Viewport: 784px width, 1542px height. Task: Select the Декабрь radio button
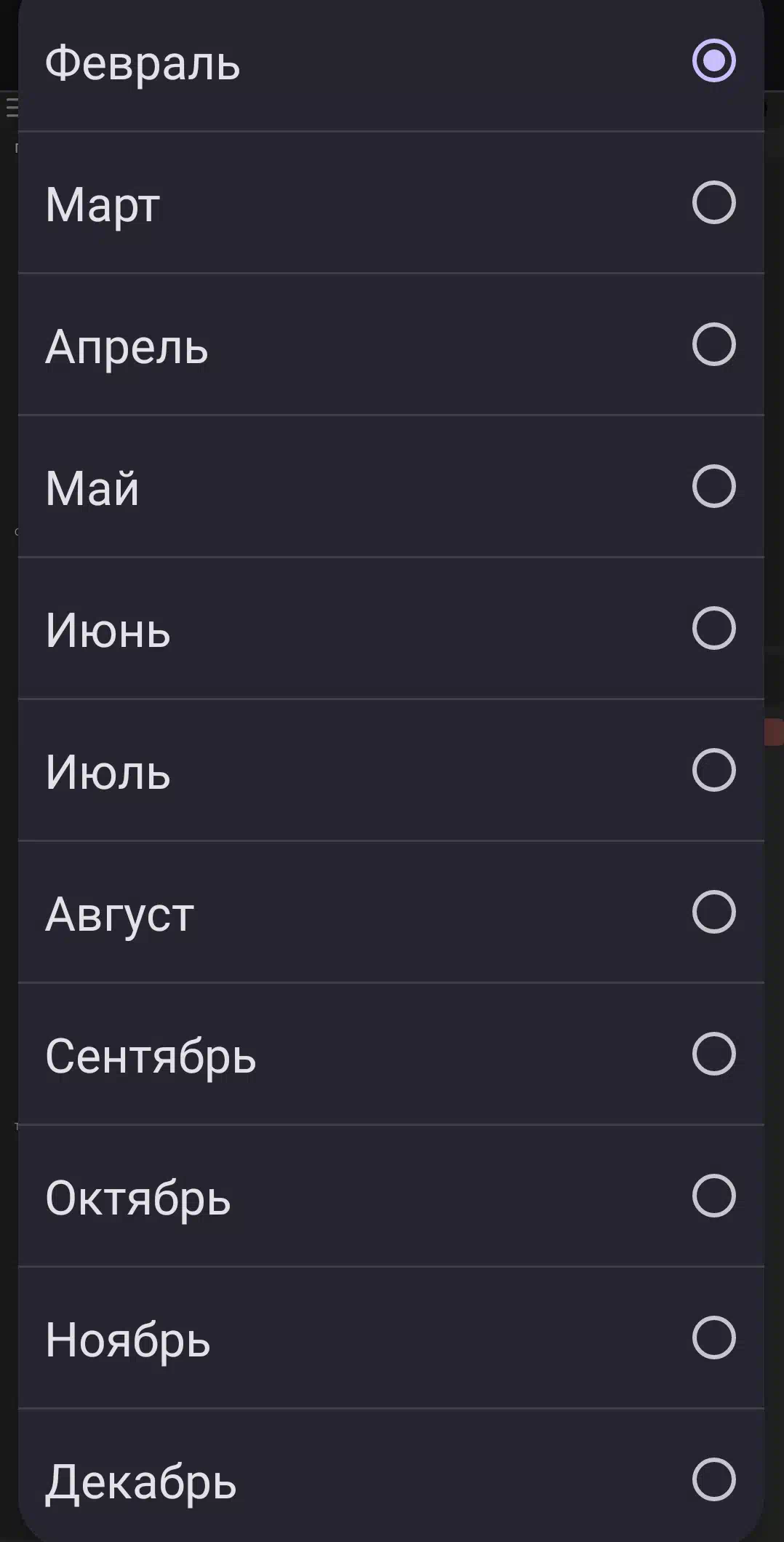[x=713, y=1479]
